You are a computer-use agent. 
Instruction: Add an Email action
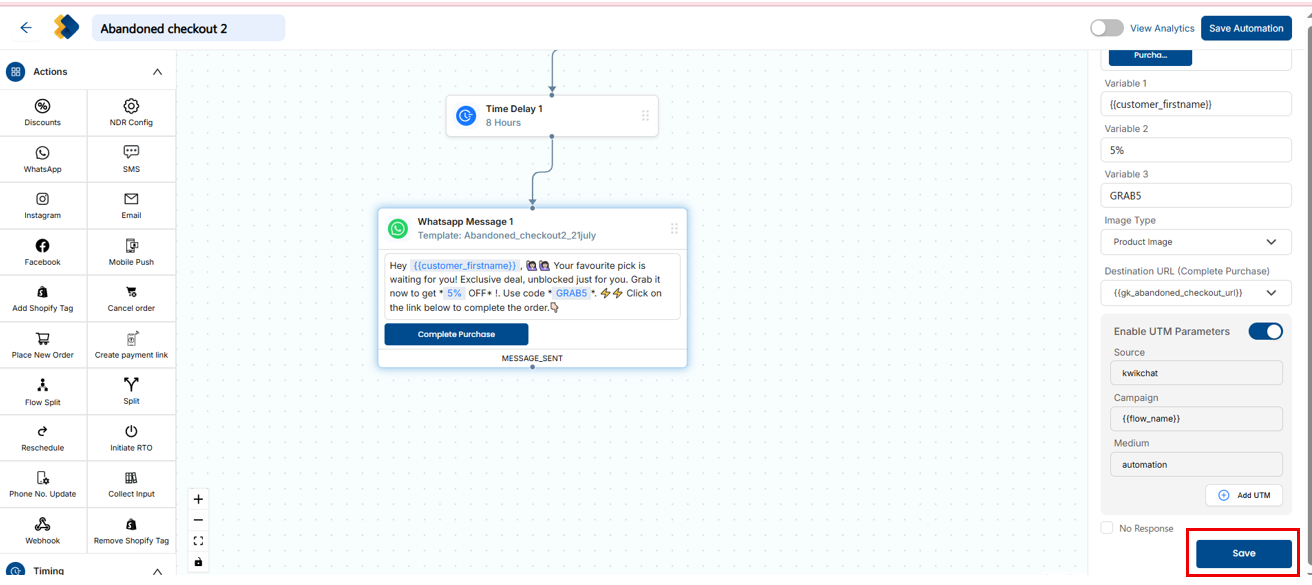pos(131,206)
